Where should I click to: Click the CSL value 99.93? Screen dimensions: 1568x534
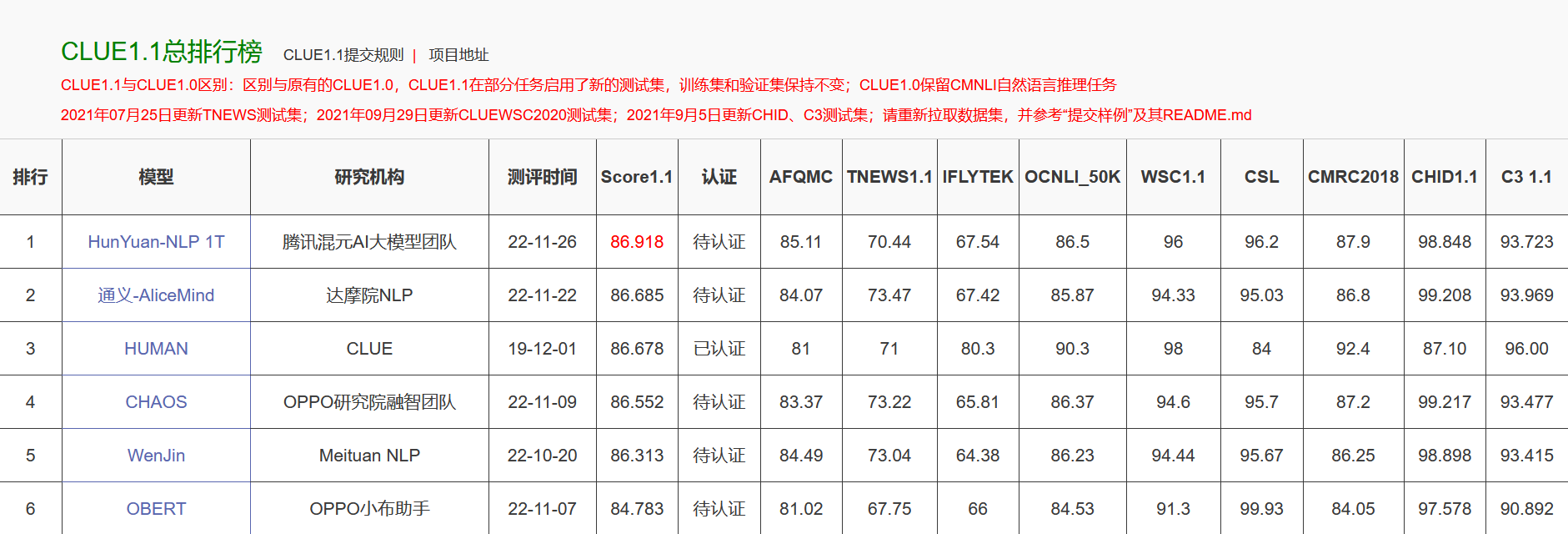pos(1261,509)
